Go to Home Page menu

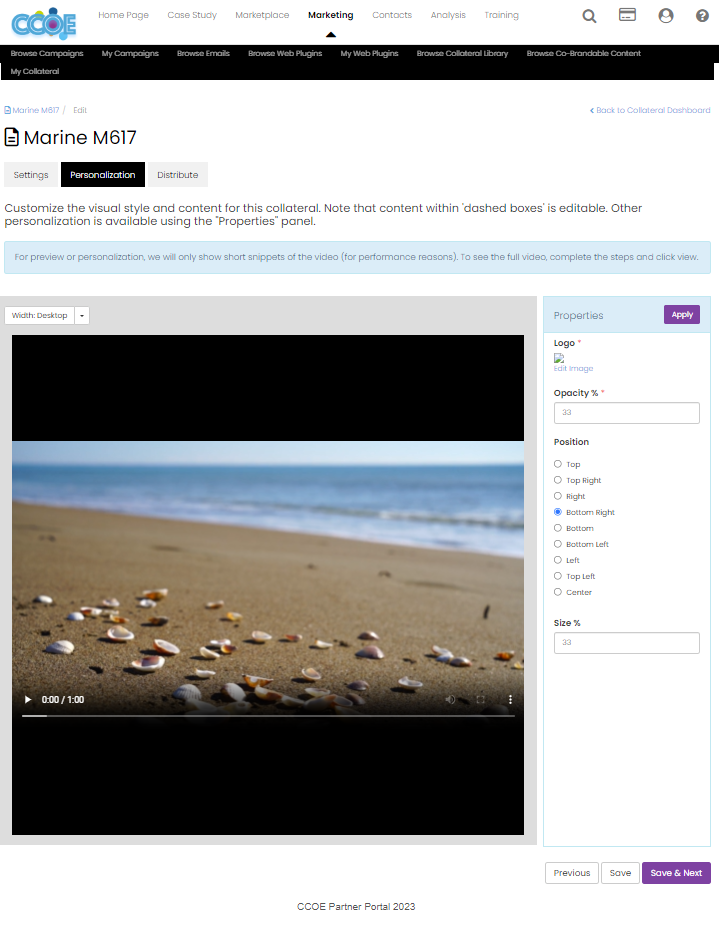[x=123, y=15]
